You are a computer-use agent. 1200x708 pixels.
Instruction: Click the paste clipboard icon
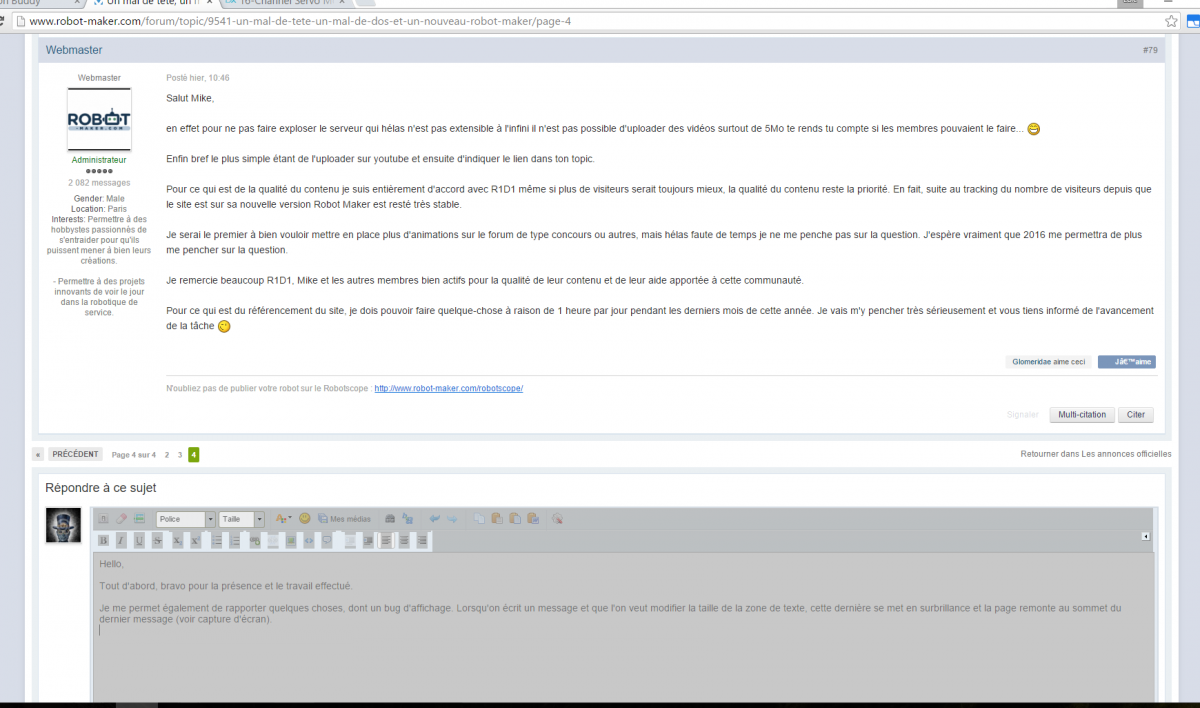coord(497,519)
